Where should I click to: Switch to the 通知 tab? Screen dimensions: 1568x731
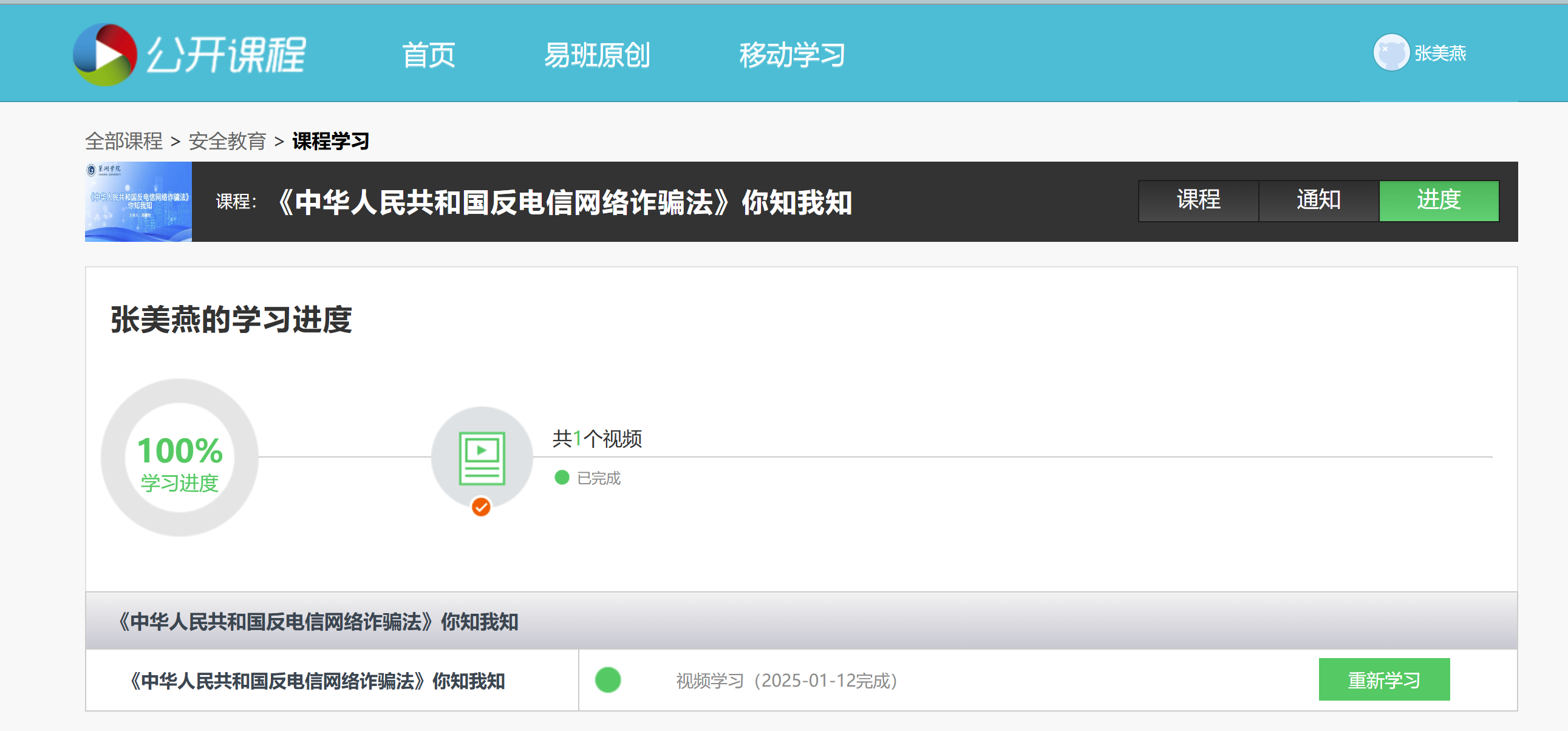click(1318, 201)
